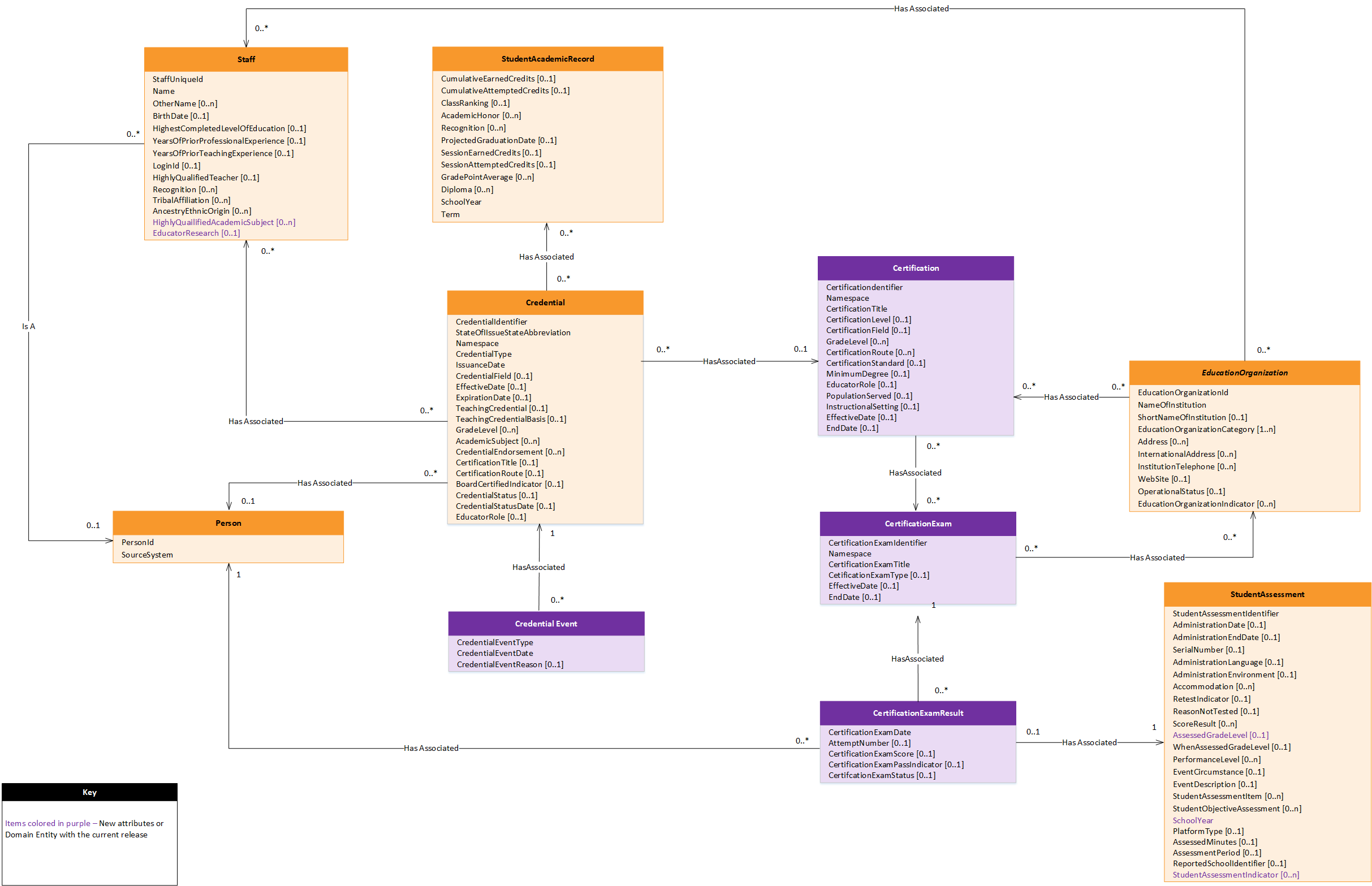Select the Staff entity header

point(247,59)
